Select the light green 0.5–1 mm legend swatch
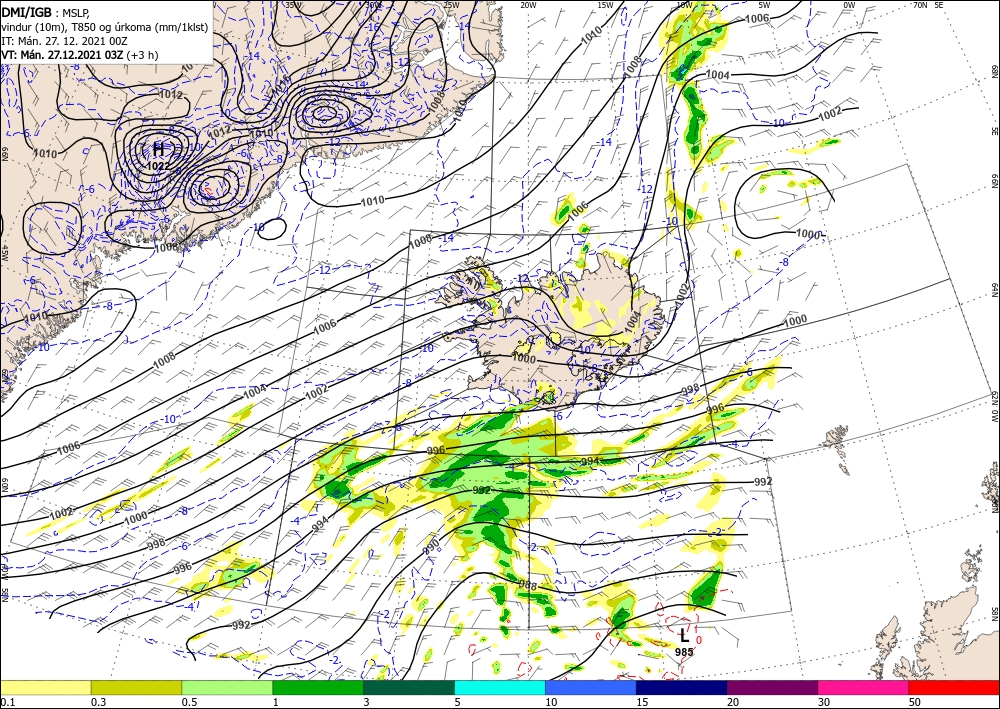This screenshot has width=1000, height=709. (227, 687)
